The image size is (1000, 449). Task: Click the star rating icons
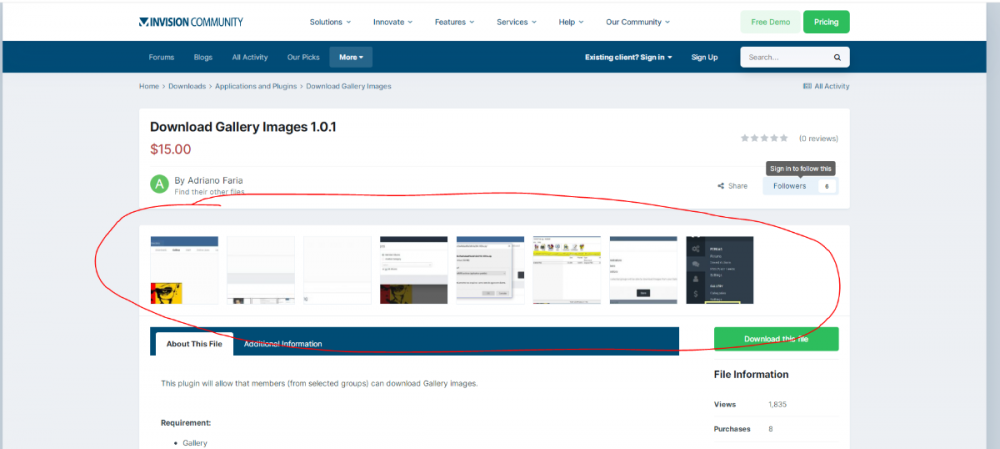pos(765,138)
